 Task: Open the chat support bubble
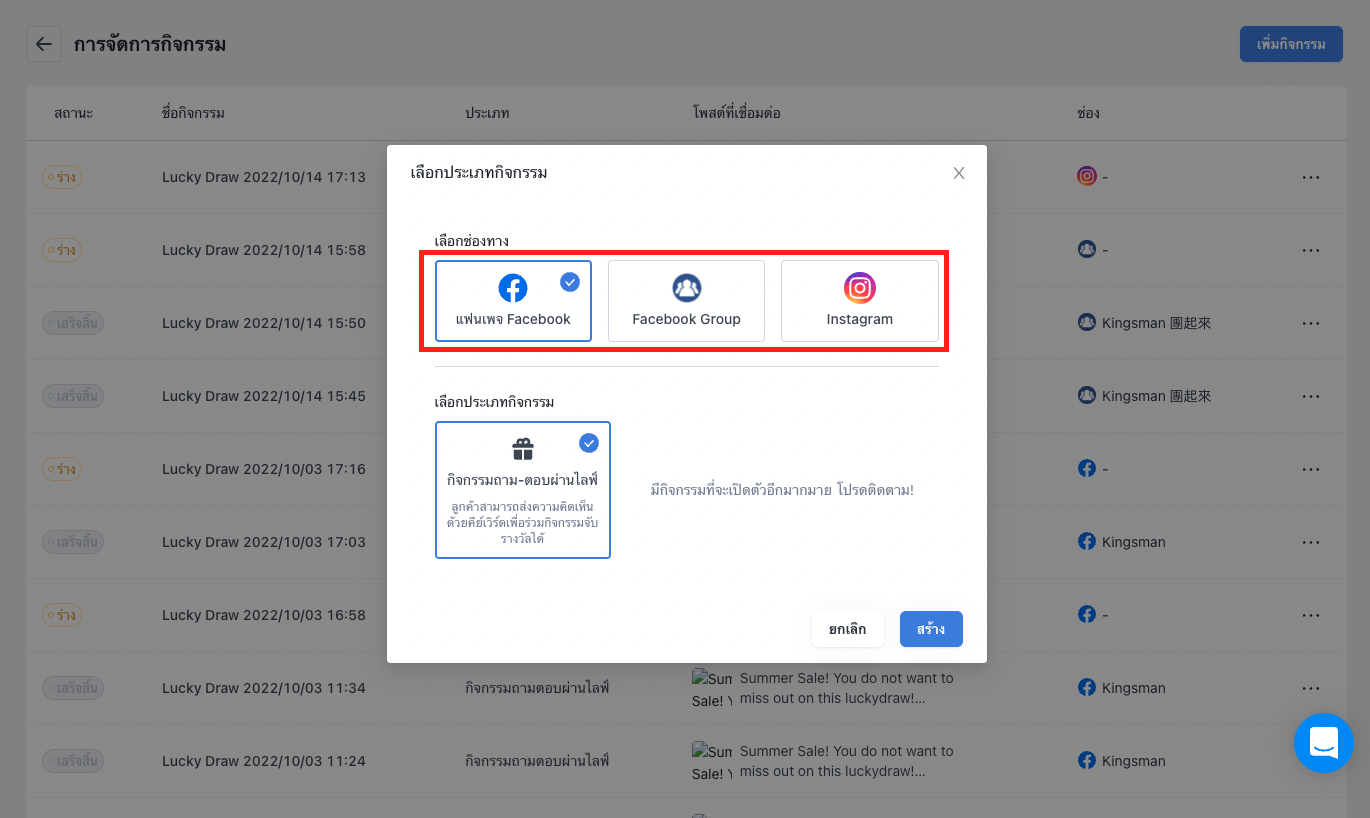(1324, 743)
